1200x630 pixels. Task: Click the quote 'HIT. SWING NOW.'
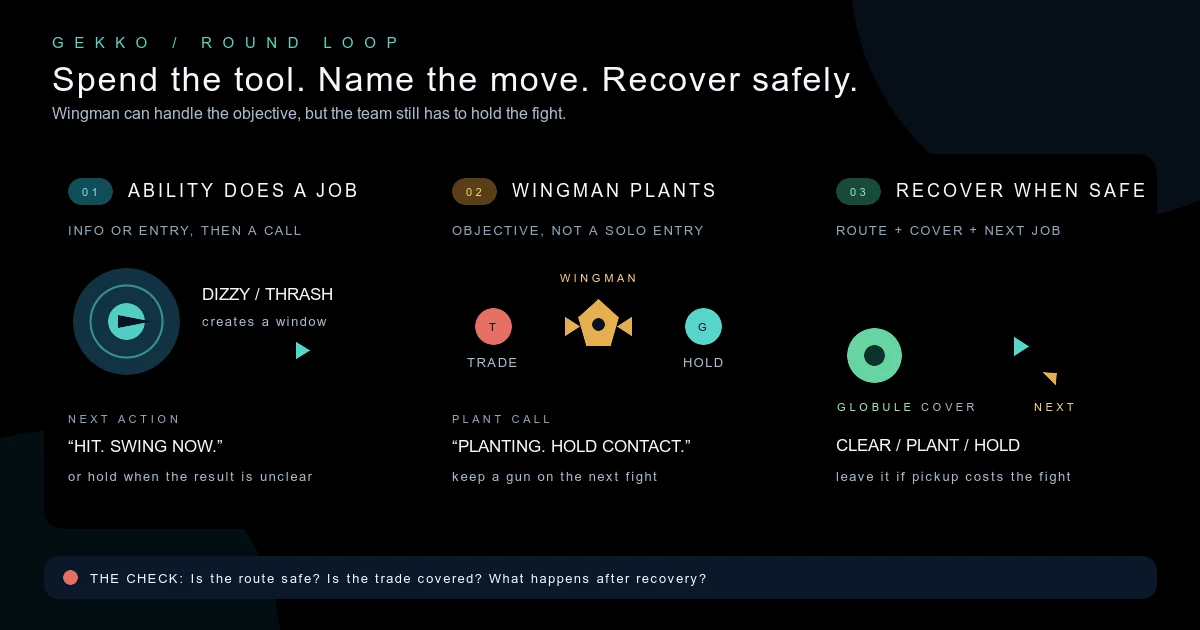tap(145, 446)
